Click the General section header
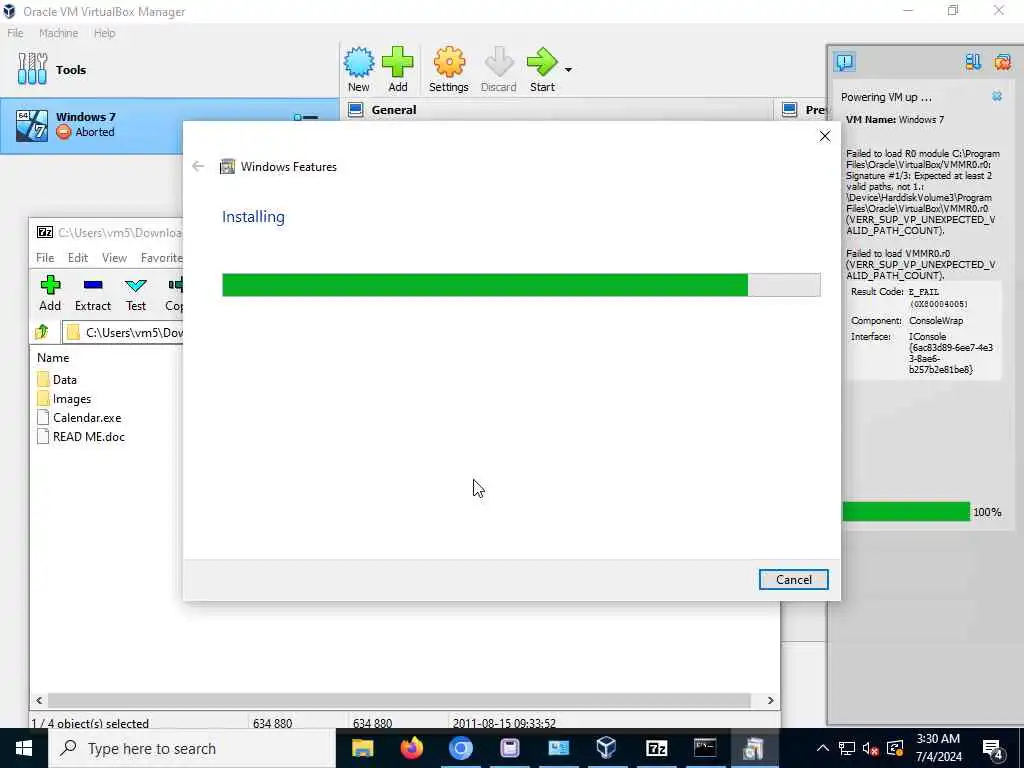The height and width of the screenshot is (768, 1024). coord(394,110)
